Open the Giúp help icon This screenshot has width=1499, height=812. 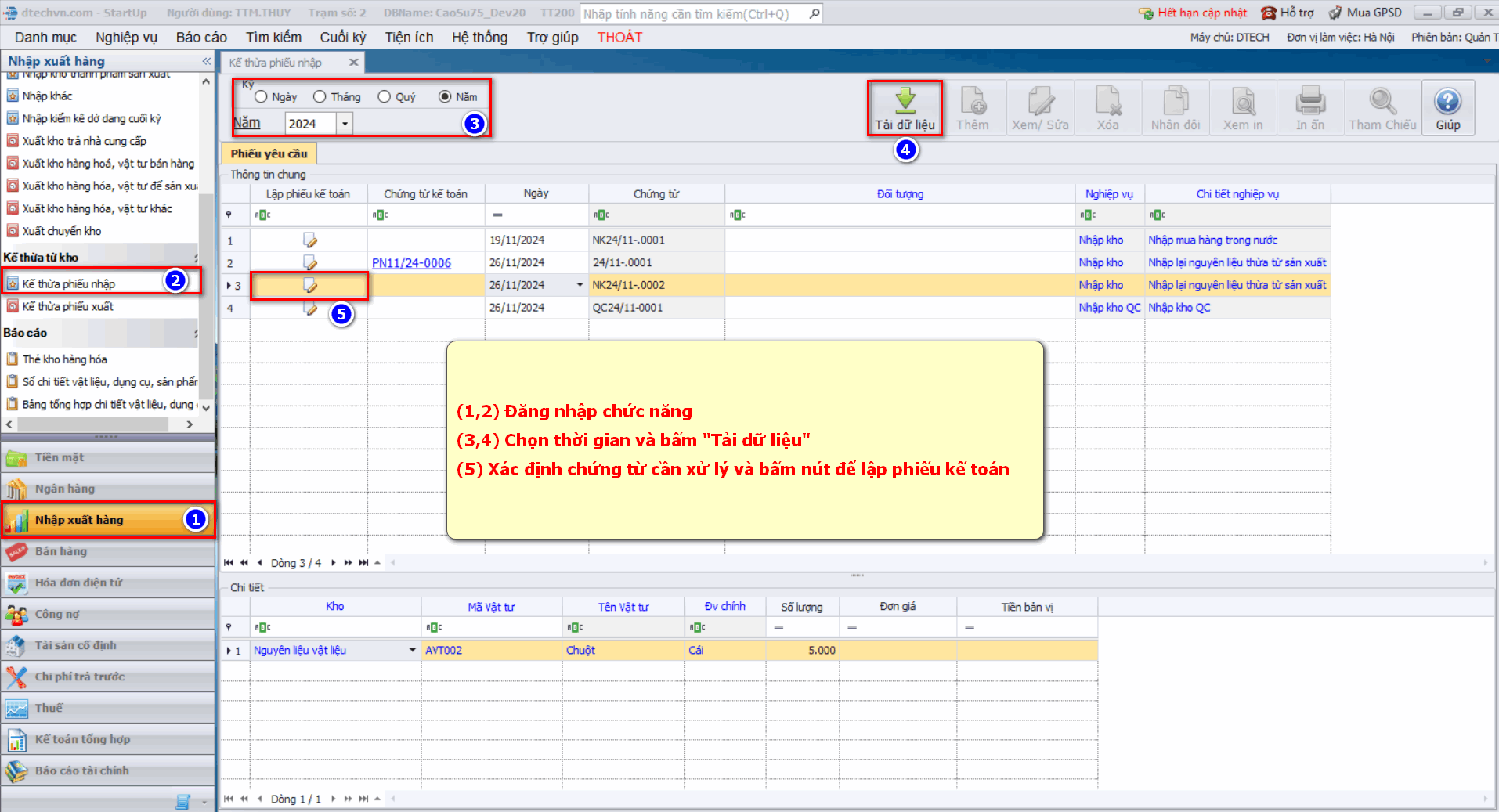pos(1447,102)
